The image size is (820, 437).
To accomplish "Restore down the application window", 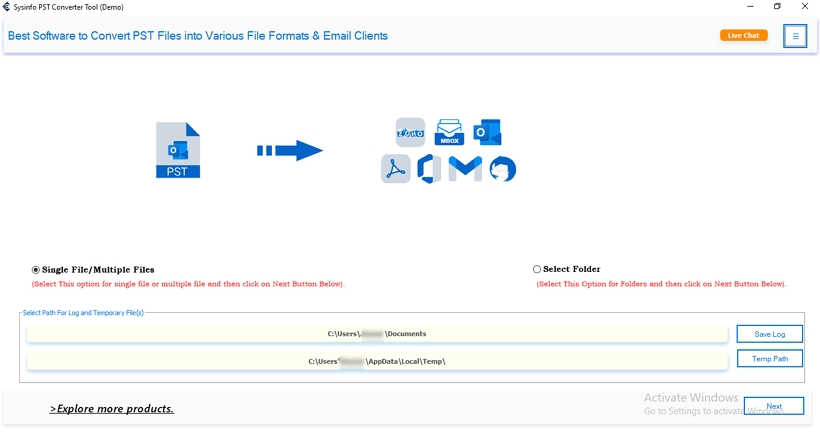I will point(777,7).
